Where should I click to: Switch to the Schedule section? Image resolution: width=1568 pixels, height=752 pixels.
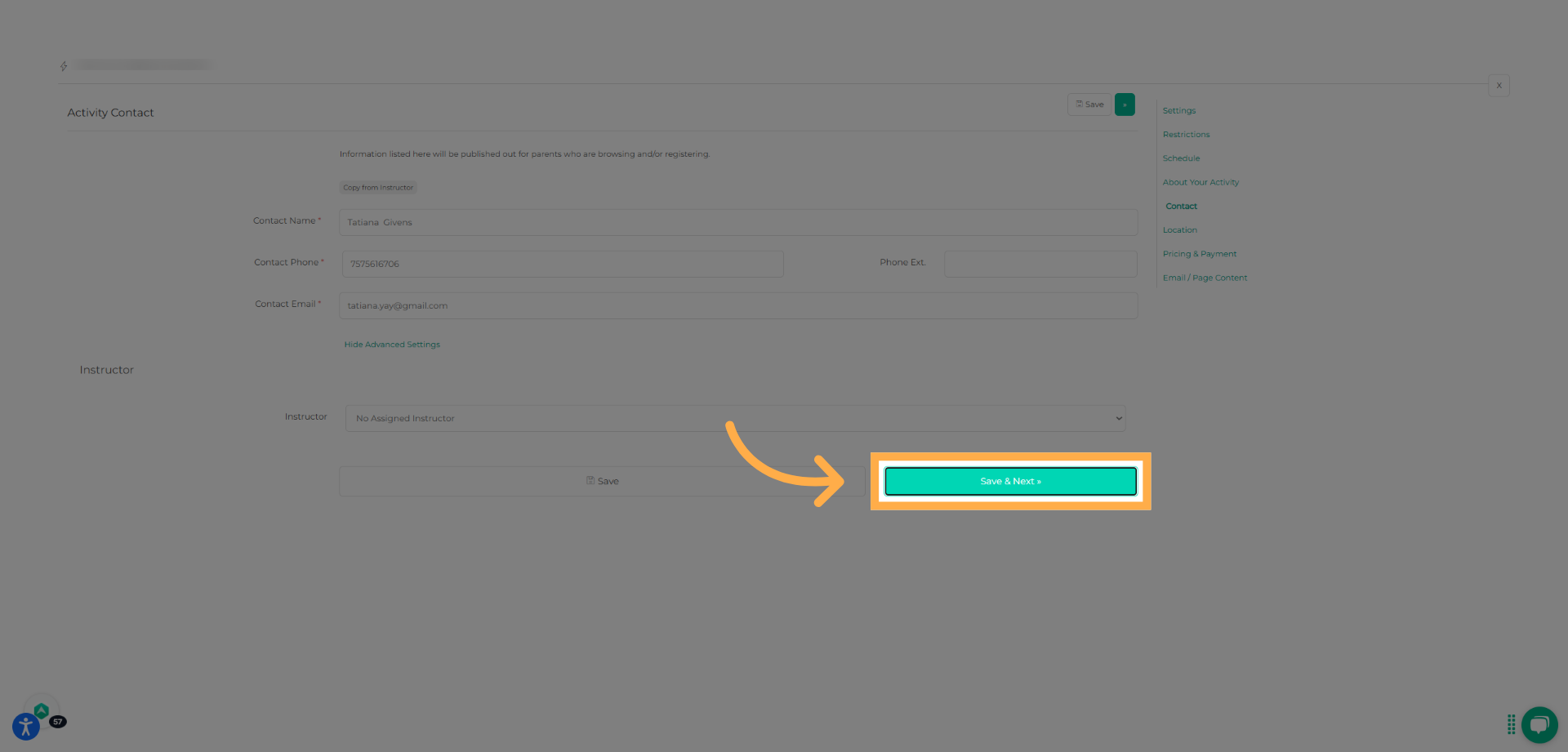click(1181, 158)
